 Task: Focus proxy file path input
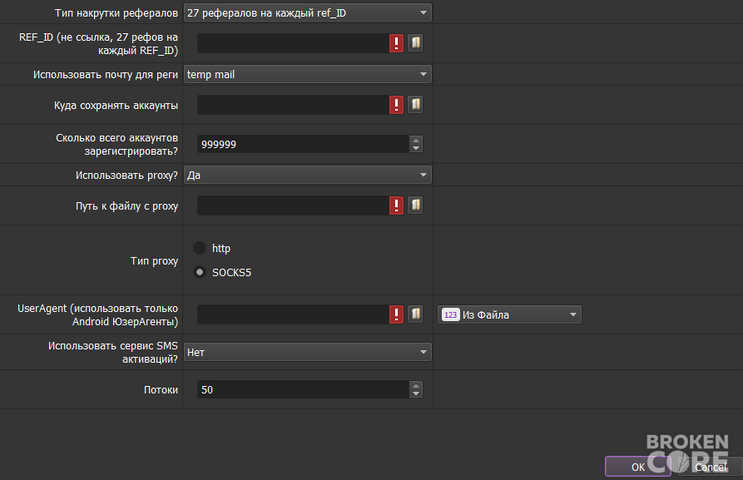(293, 206)
